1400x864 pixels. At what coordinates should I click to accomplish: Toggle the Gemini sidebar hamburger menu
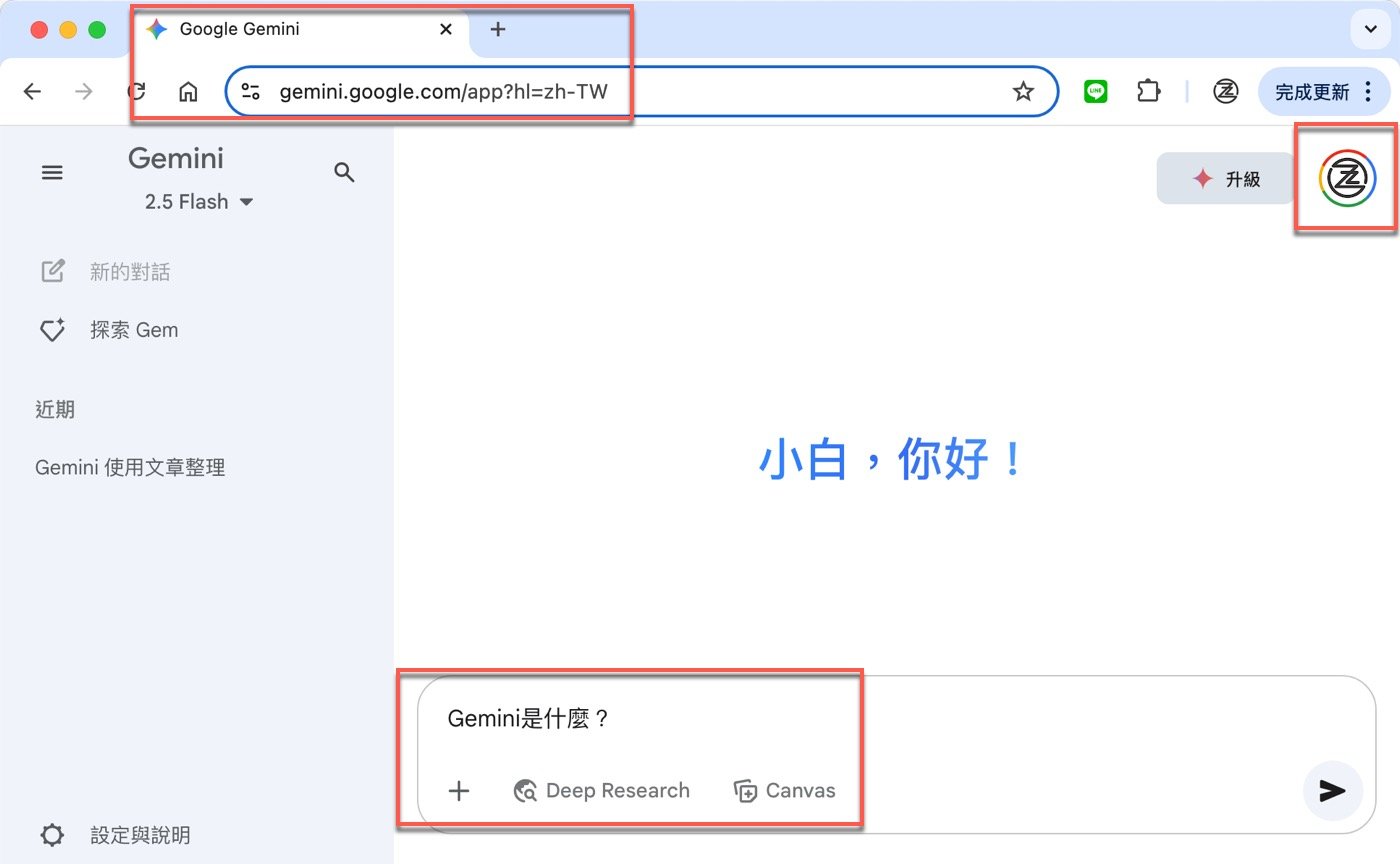(52, 173)
